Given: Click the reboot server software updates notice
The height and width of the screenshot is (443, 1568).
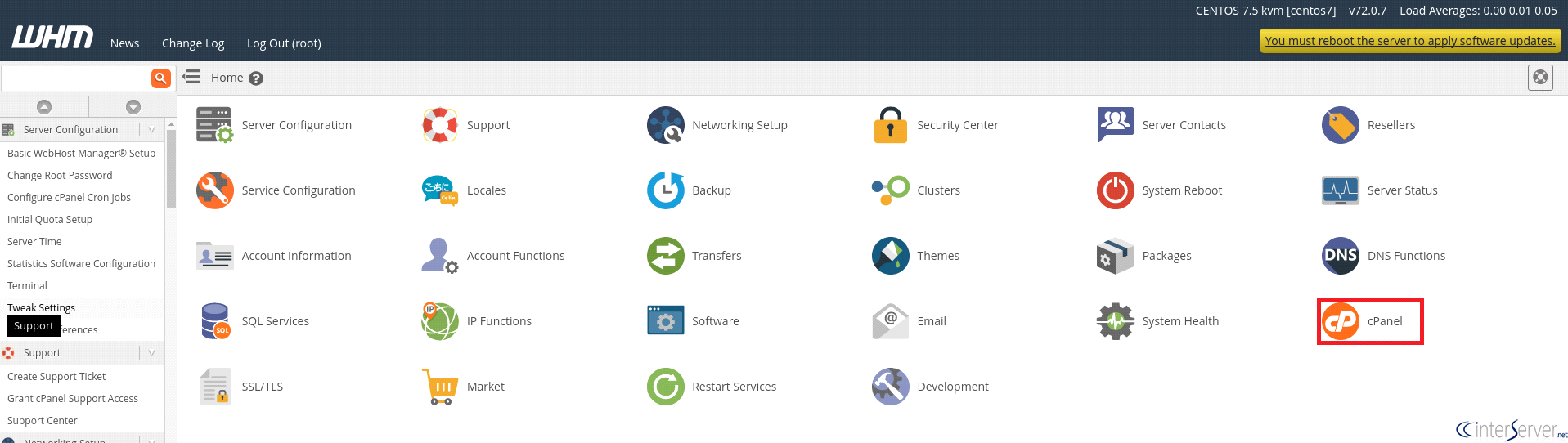Looking at the screenshot, I should pos(1410,41).
